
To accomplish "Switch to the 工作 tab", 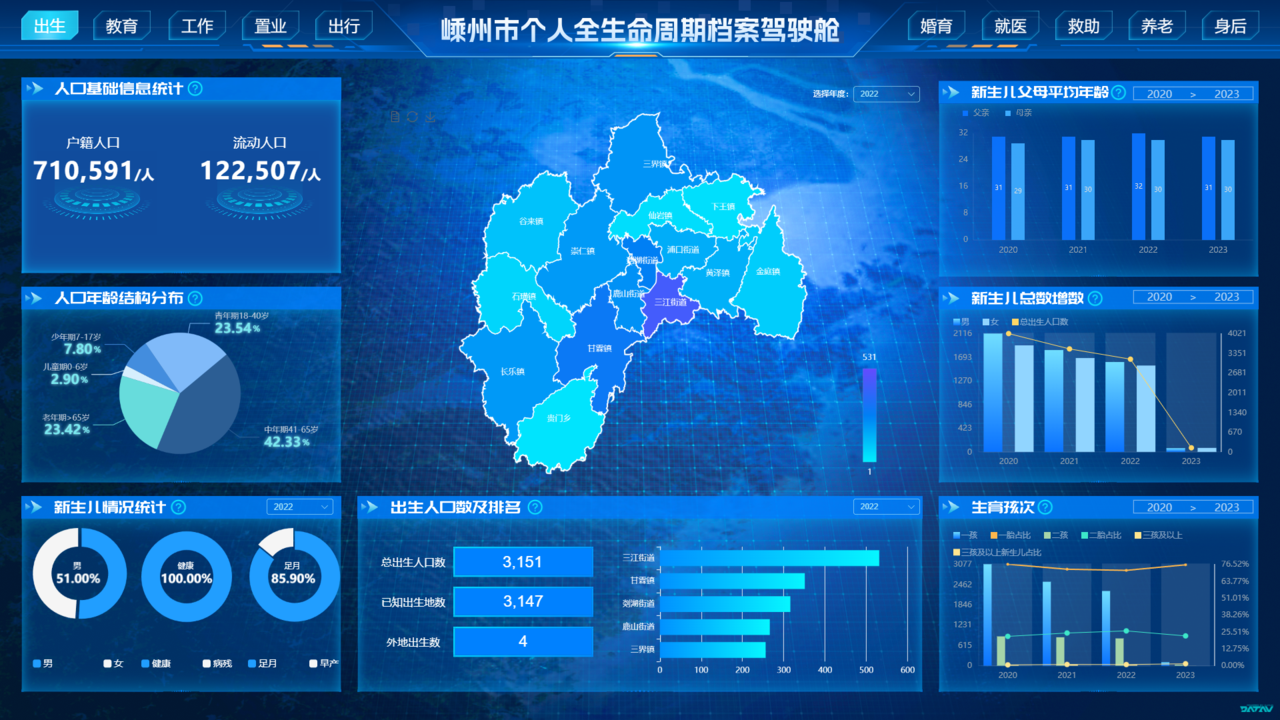I will coord(197,26).
